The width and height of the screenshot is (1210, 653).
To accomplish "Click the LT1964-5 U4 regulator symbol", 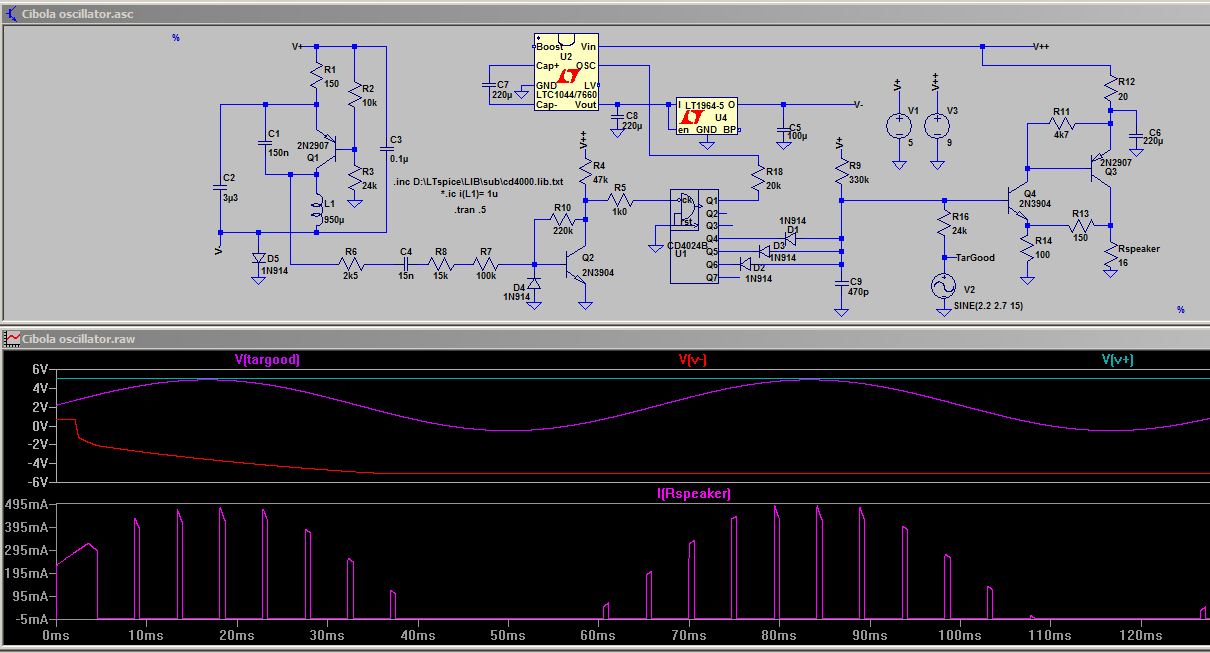I will [x=706, y=117].
